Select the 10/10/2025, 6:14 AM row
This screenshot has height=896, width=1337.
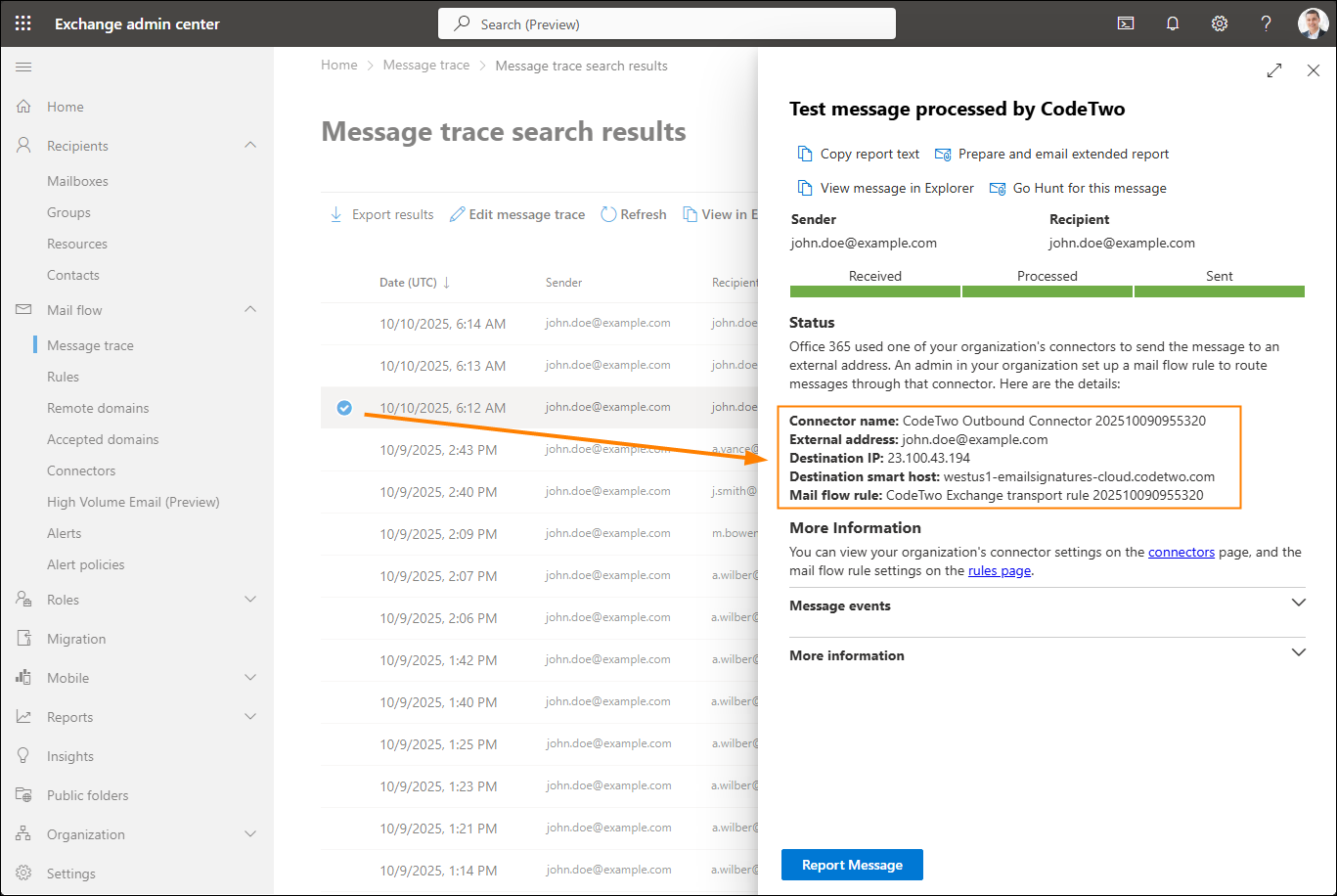540,324
